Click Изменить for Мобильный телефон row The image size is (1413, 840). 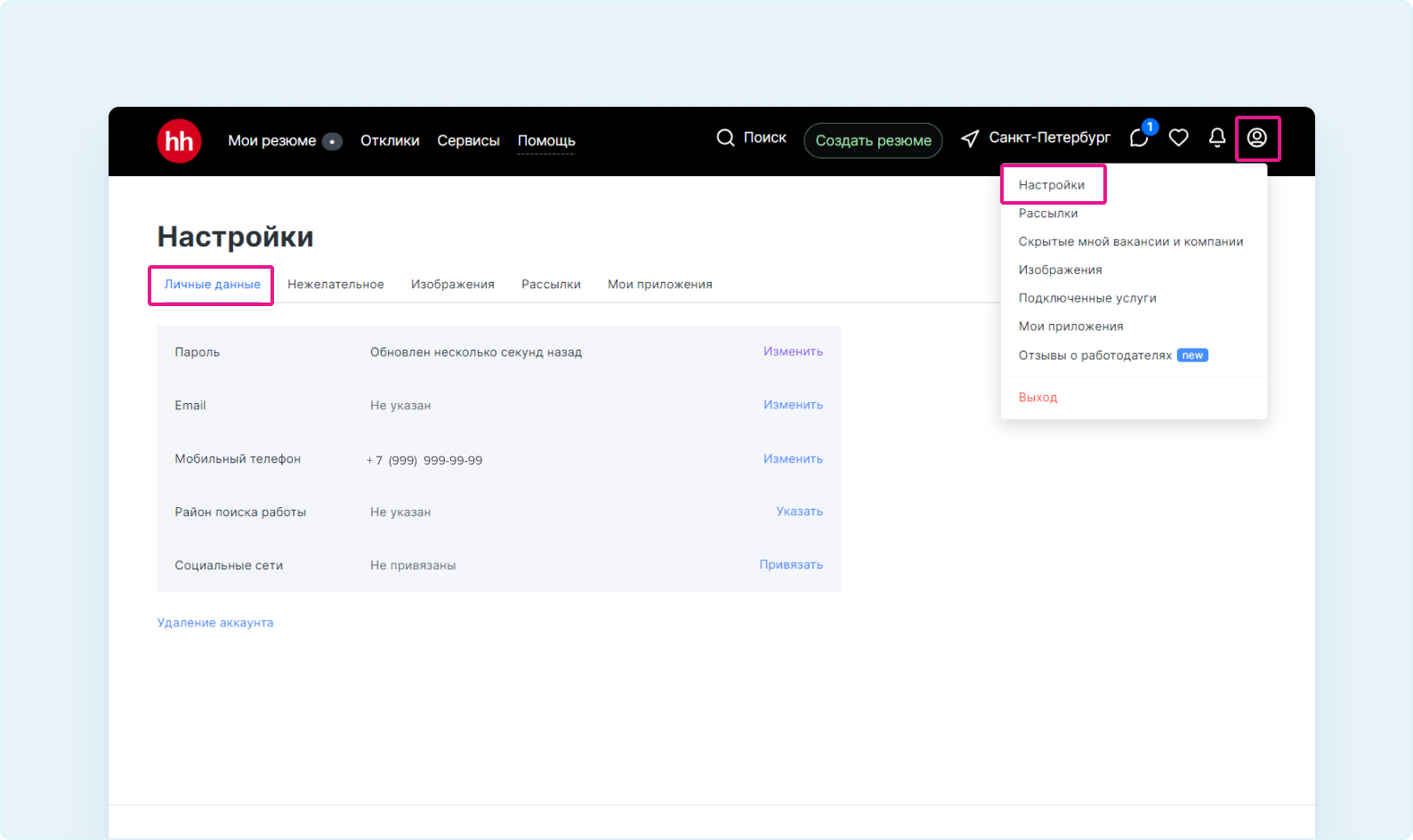click(793, 459)
